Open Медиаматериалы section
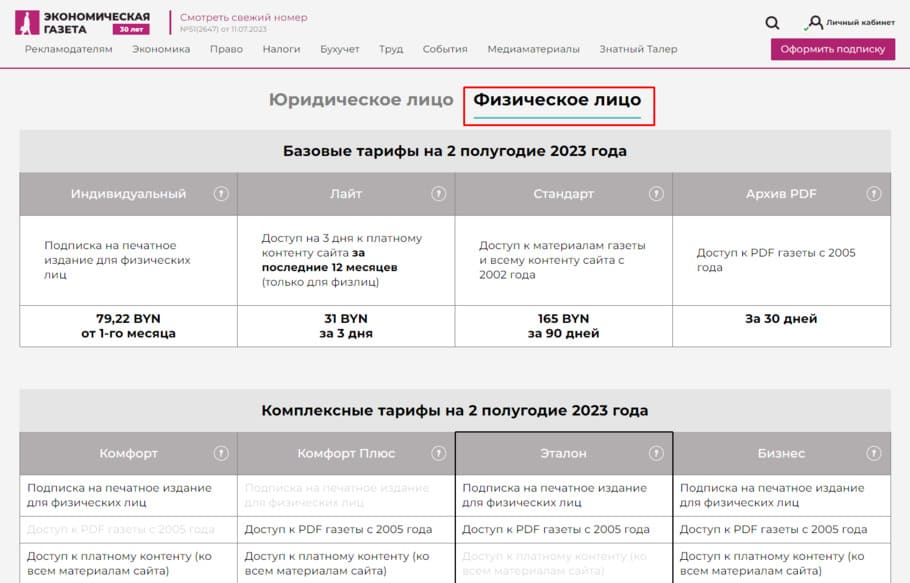Viewport: 910px width, 583px height. [x=533, y=49]
